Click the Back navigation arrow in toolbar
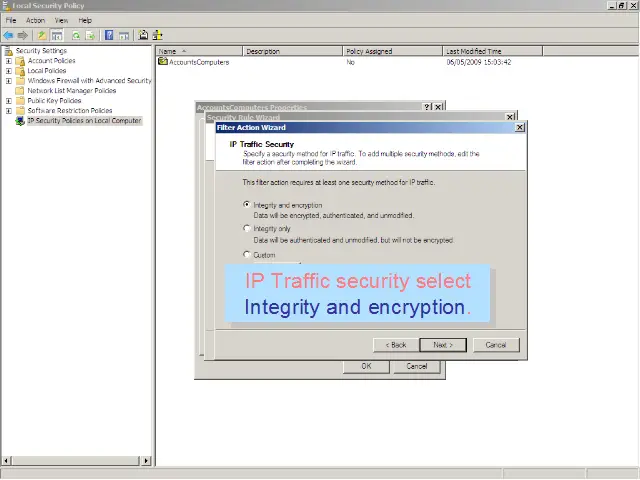The width and height of the screenshot is (640, 480). tap(8, 35)
